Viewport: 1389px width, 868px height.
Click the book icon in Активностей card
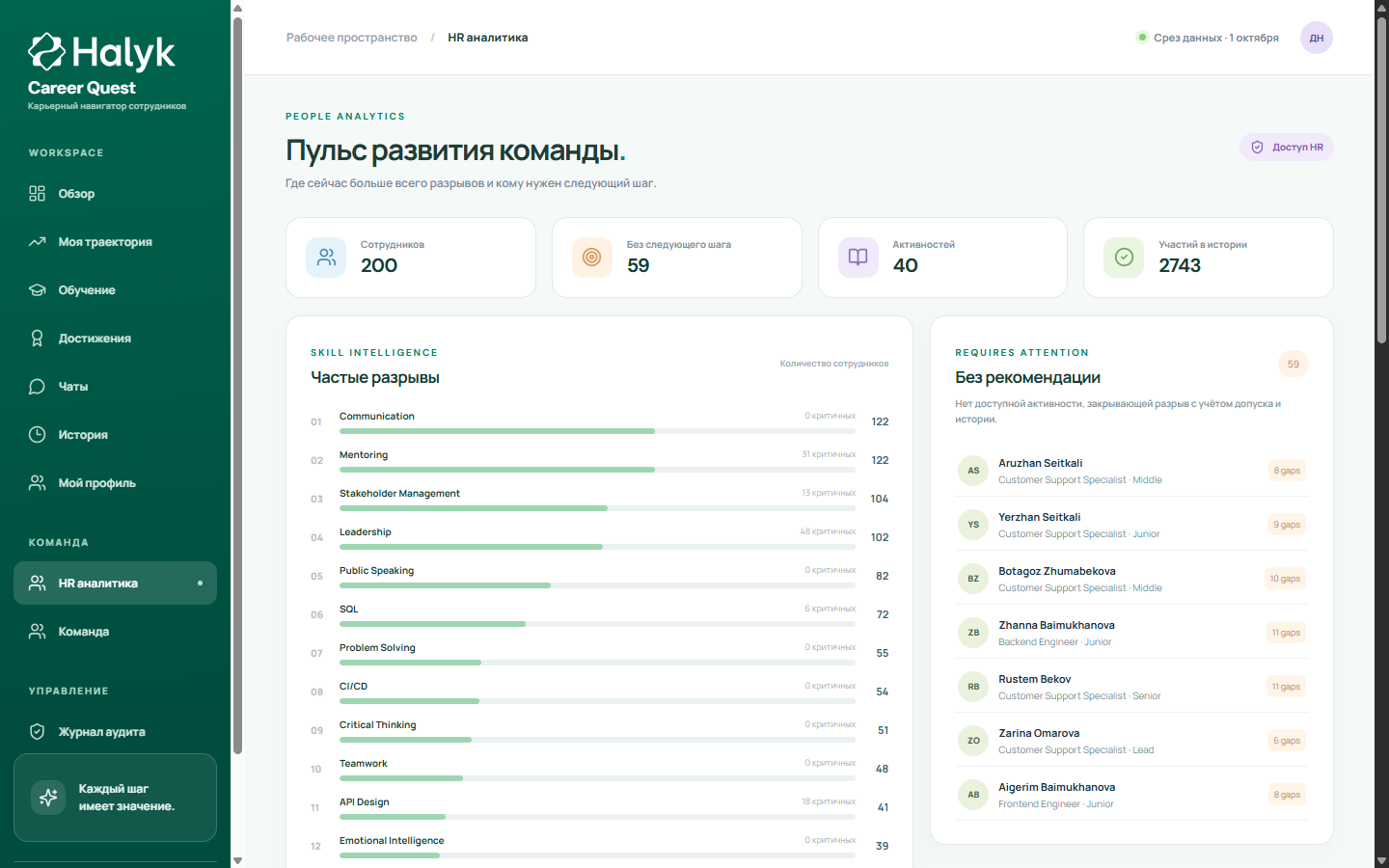click(858, 258)
